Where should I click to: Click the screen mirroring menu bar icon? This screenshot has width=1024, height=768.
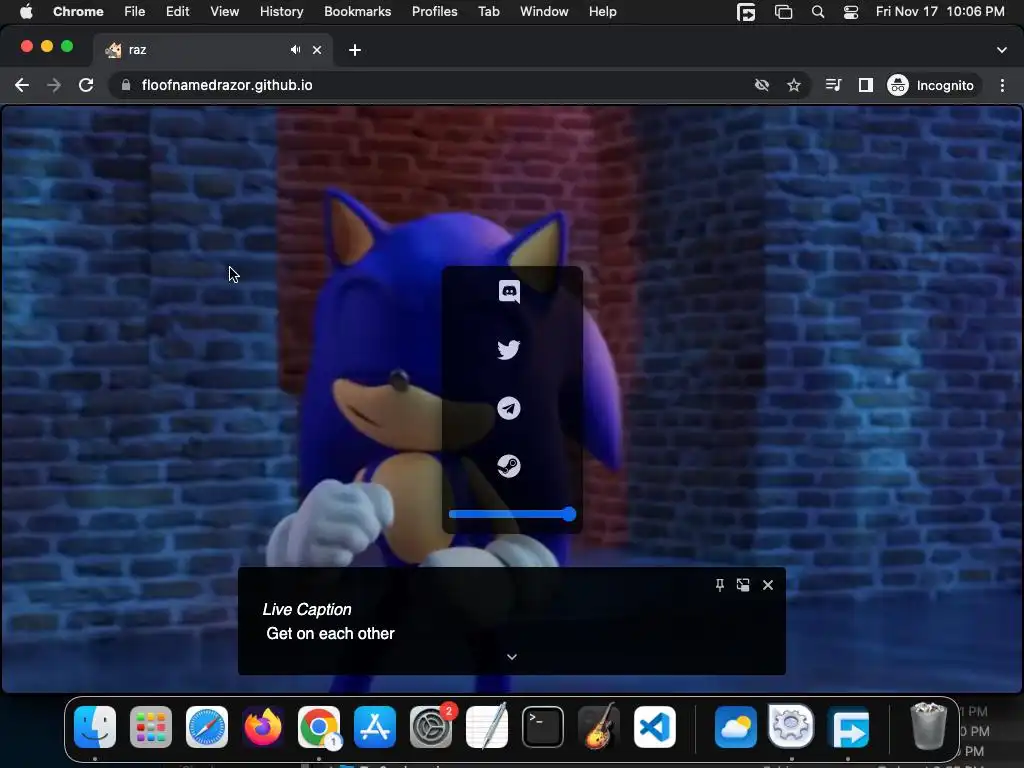coord(783,12)
